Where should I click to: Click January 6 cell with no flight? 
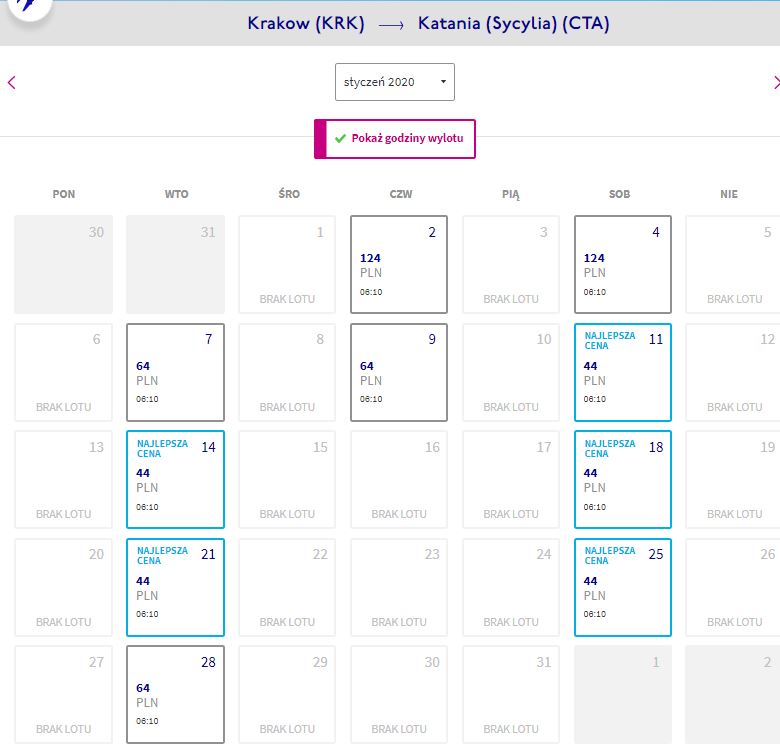[64, 373]
